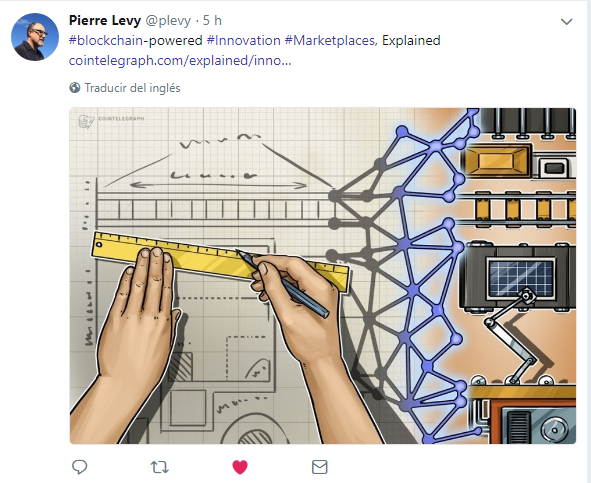Open the Pierre Levy display name

[x=105, y=20]
